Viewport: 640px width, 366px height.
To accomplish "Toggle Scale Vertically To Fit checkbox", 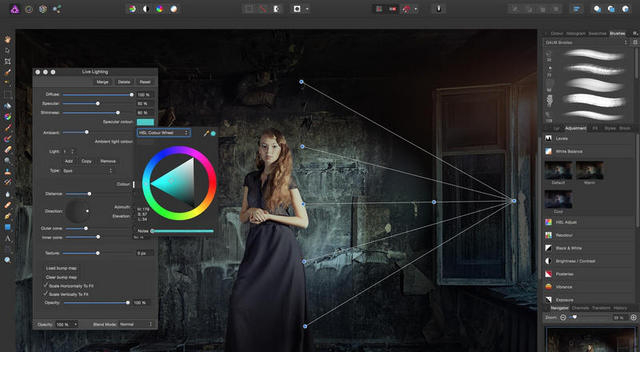I will coord(46,293).
